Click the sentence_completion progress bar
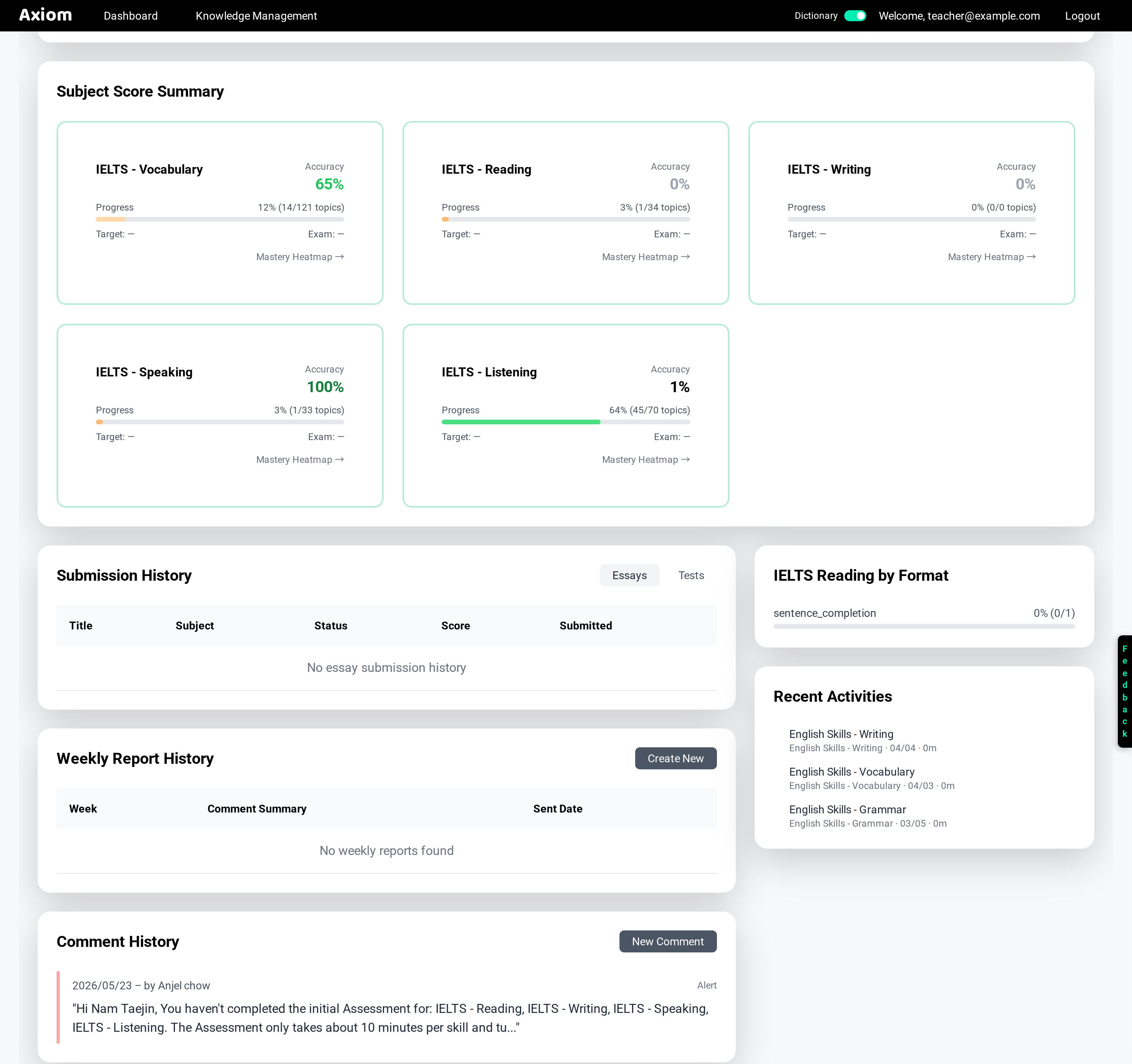 click(924, 626)
